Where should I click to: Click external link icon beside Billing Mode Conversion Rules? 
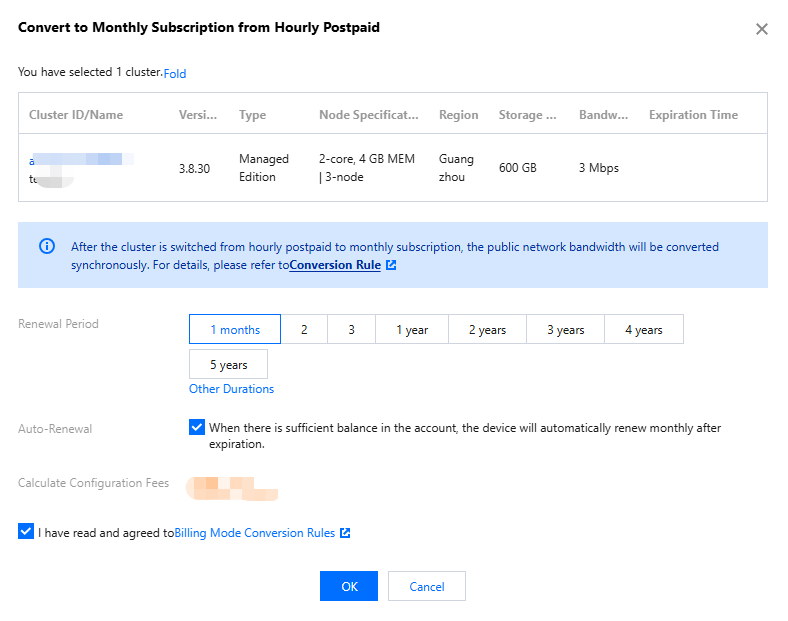point(345,533)
